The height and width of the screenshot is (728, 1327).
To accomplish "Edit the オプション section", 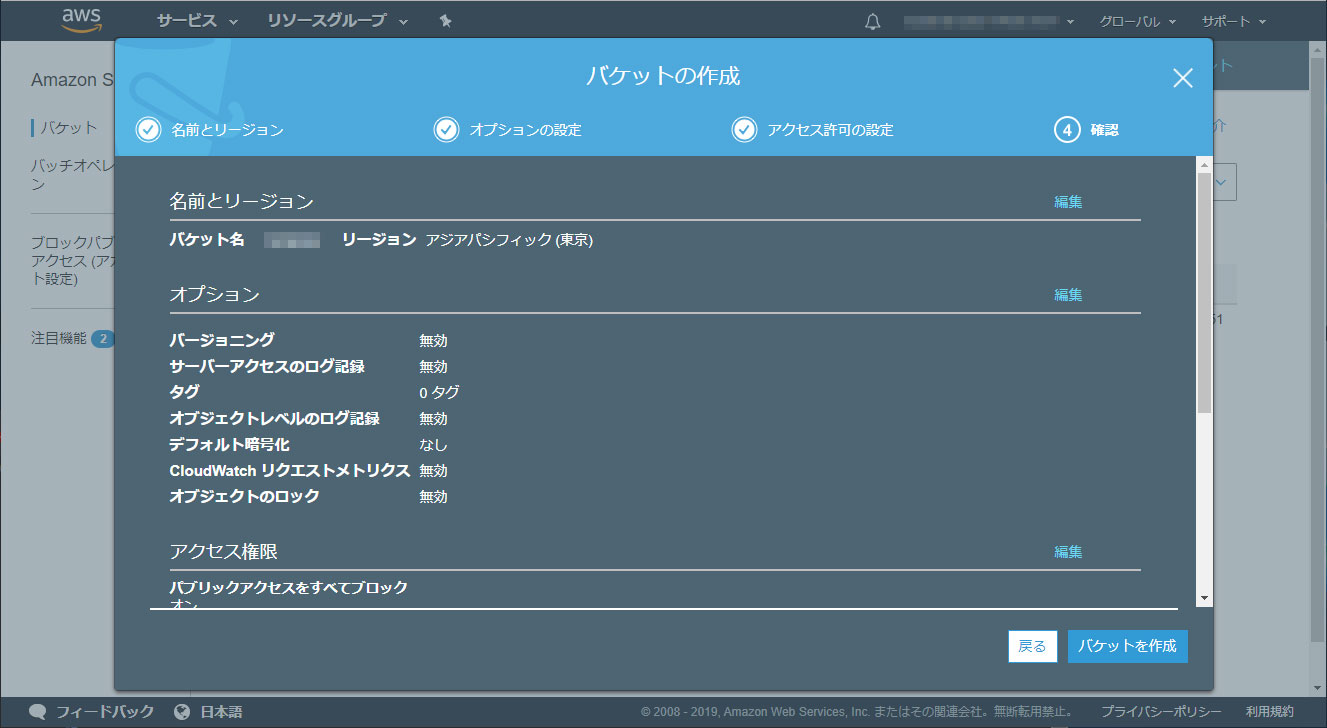I will [x=1068, y=295].
